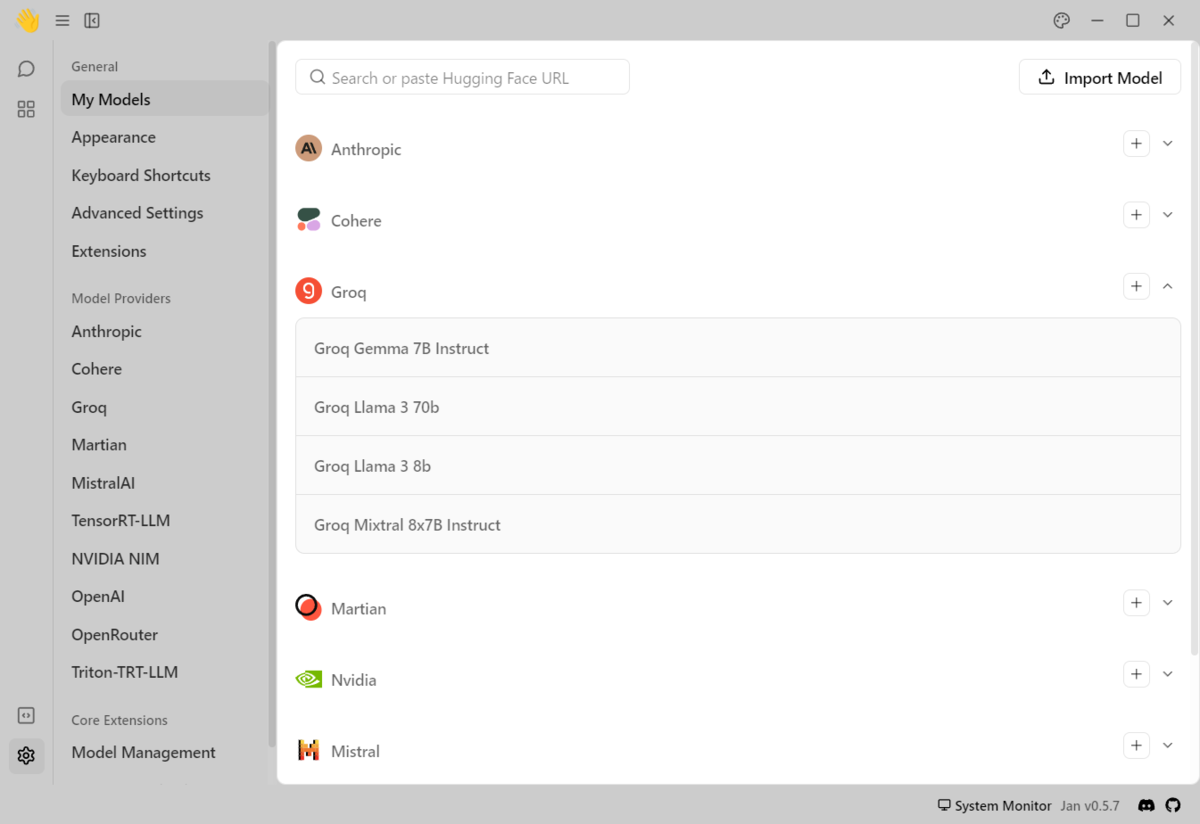Open the GitHub icon in status bar
The width and height of the screenshot is (1200, 824).
point(1173,805)
